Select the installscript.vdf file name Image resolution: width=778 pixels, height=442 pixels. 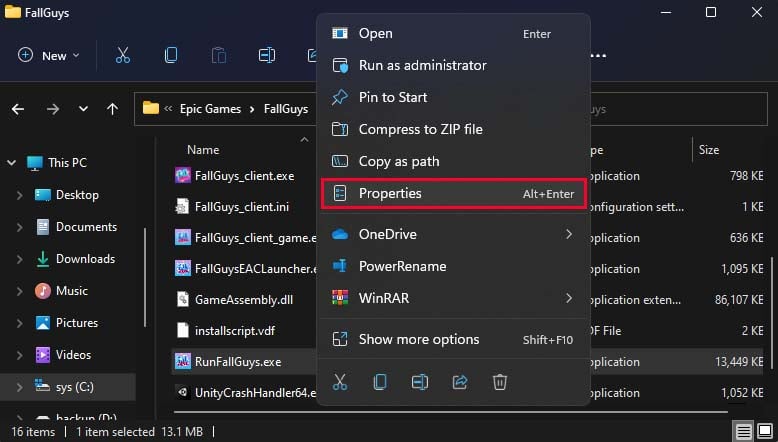click(x=235, y=331)
